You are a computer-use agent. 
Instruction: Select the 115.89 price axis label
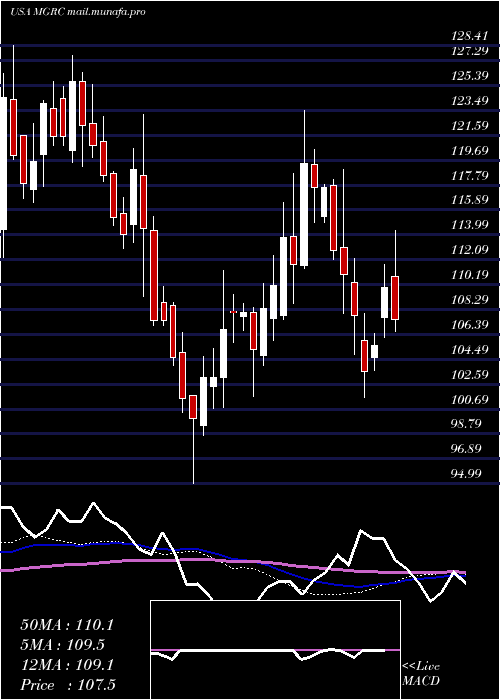tap(468, 200)
